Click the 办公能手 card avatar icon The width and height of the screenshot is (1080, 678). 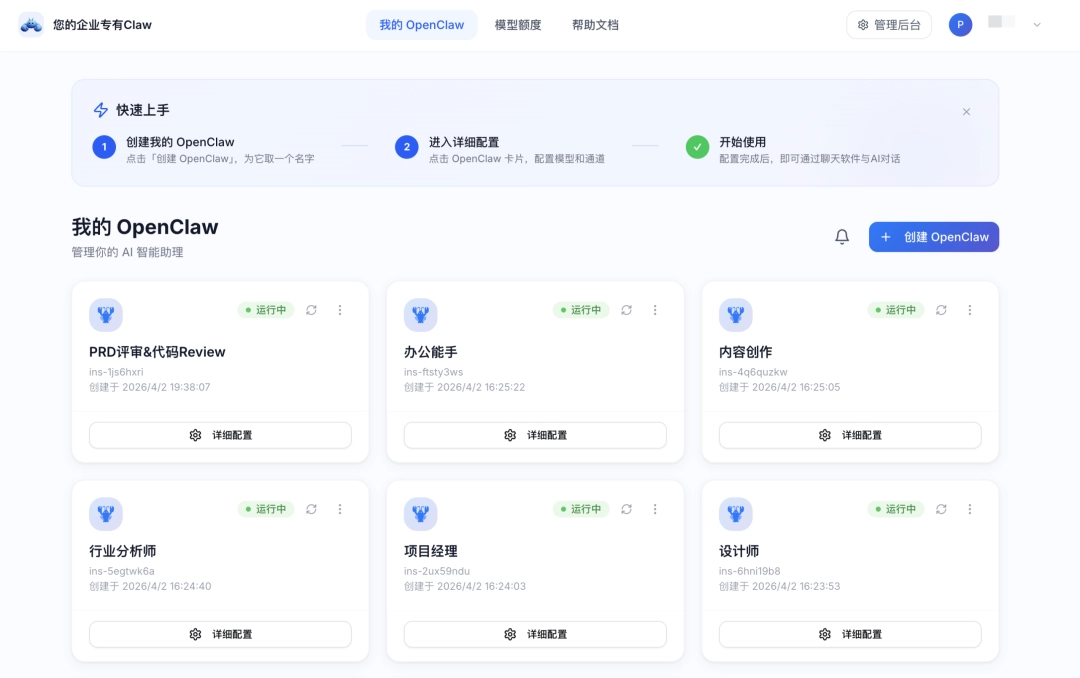421,314
